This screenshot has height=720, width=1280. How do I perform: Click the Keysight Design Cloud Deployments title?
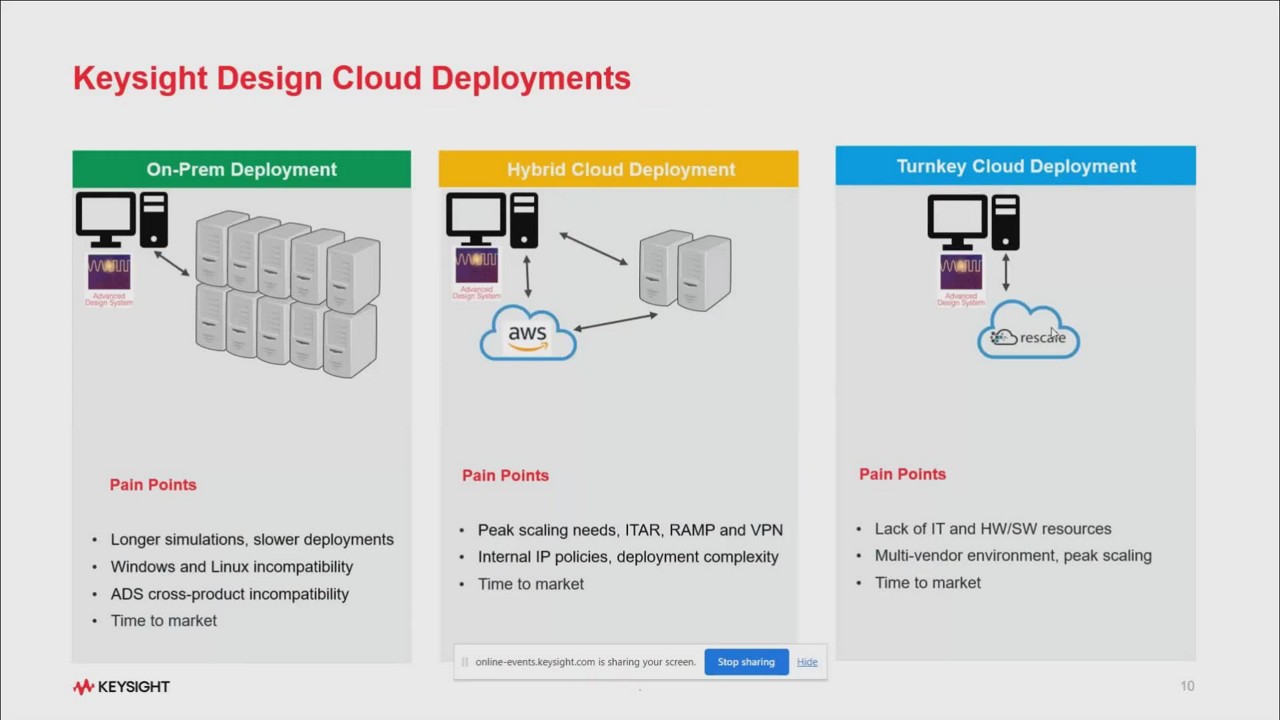(352, 78)
